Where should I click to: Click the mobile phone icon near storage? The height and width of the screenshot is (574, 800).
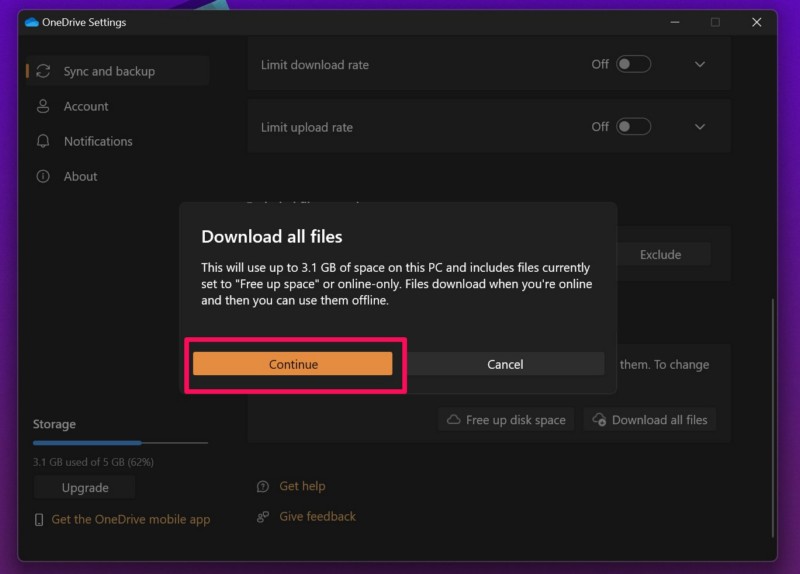point(39,519)
